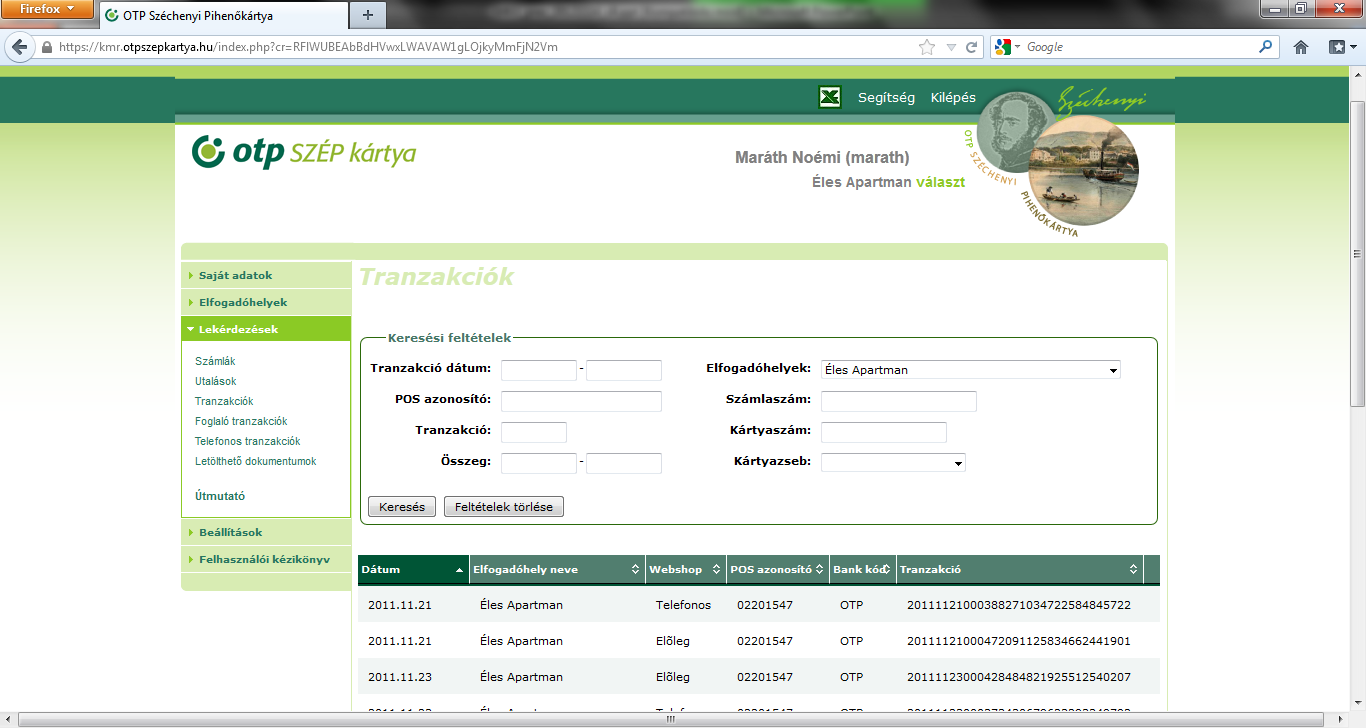Screen dimensions: 1366x728
Task: Reload the page with the refresh icon
Action: [970, 47]
